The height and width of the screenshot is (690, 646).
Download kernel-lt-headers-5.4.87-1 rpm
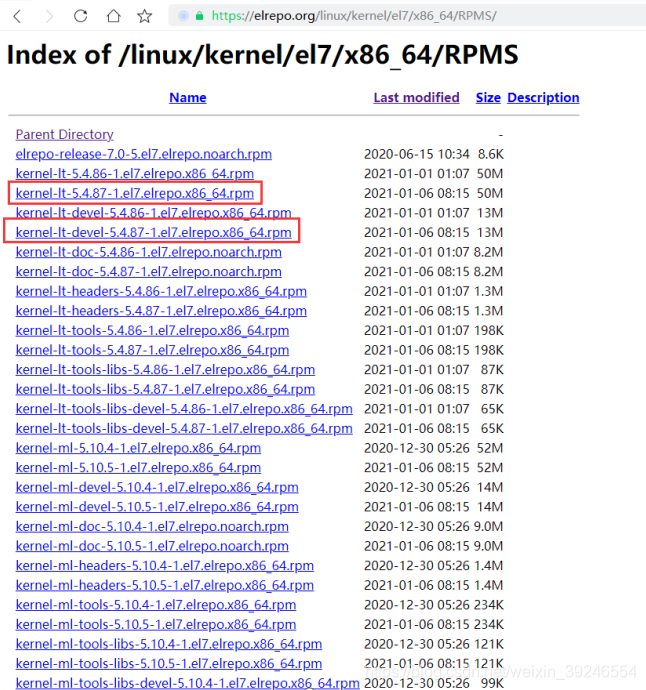[x=161, y=311]
